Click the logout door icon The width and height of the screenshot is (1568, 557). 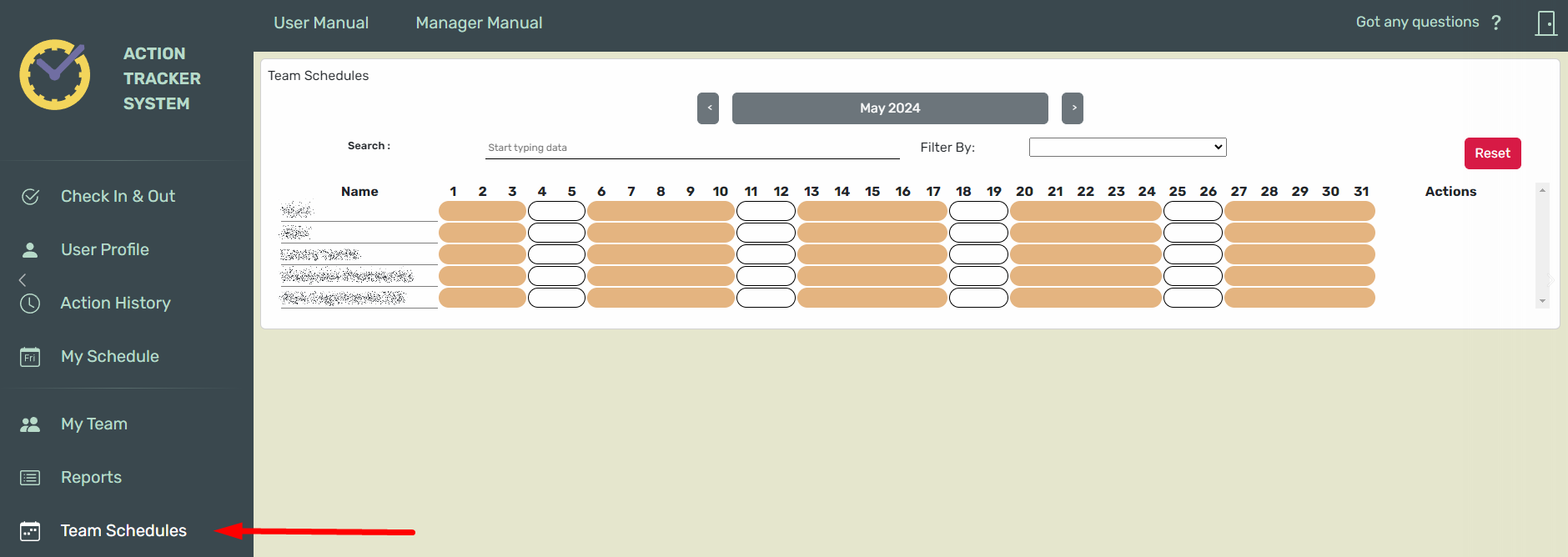click(x=1545, y=23)
